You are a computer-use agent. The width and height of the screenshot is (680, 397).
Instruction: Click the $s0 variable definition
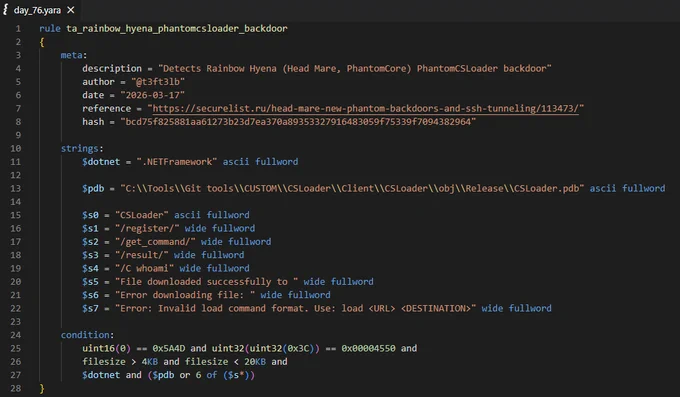(90, 215)
